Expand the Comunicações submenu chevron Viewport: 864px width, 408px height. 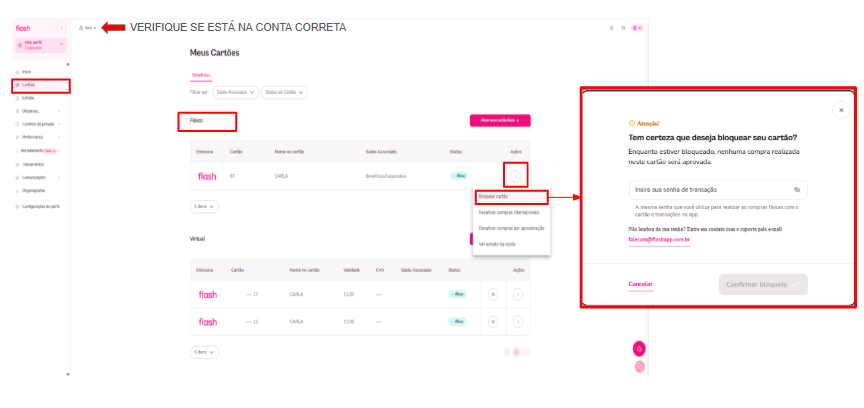pyautogui.click(x=59, y=178)
